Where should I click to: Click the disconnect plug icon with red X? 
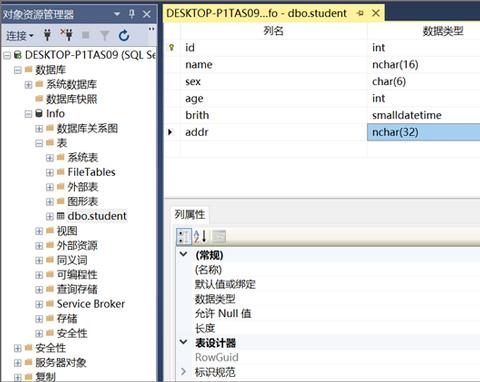[x=66, y=35]
